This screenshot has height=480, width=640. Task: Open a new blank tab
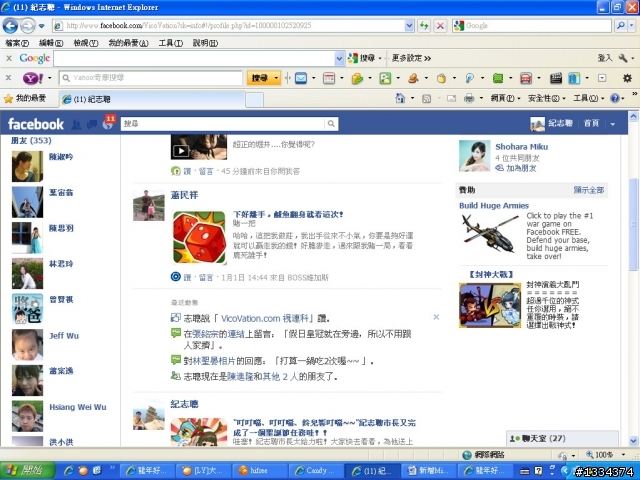tap(254, 100)
